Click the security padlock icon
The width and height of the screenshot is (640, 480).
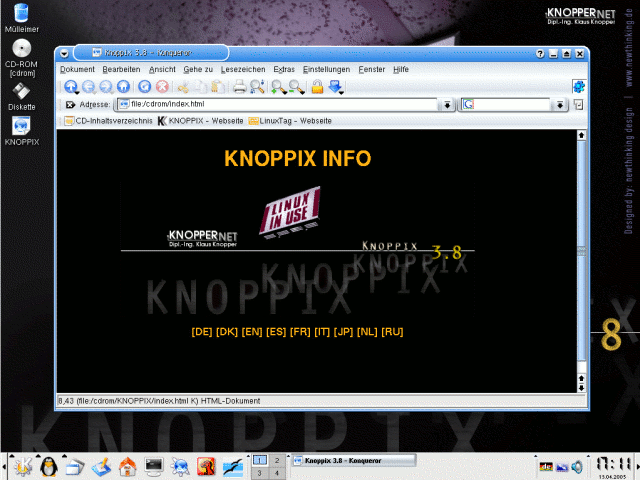point(317,87)
